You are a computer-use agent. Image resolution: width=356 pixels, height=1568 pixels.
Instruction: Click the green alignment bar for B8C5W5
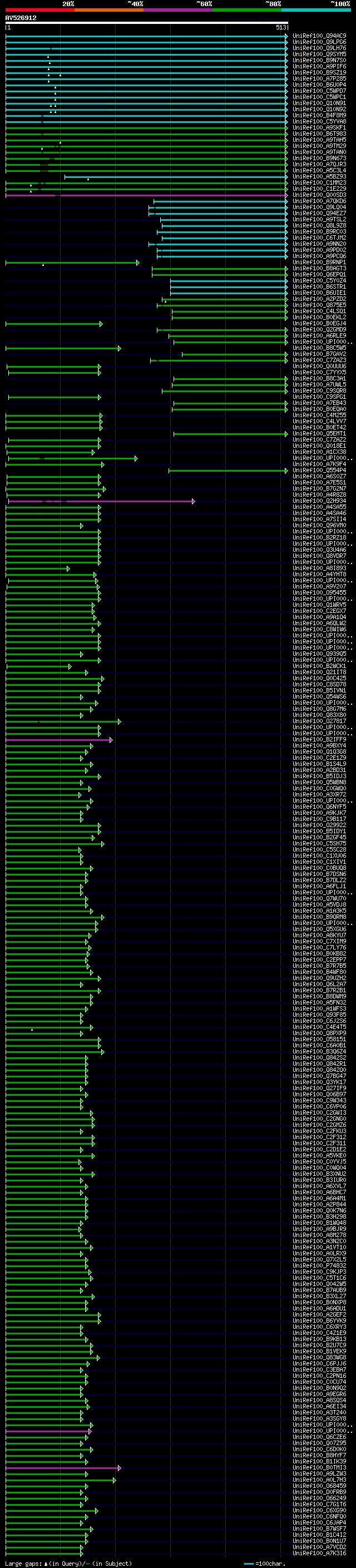pyautogui.click(x=63, y=348)
